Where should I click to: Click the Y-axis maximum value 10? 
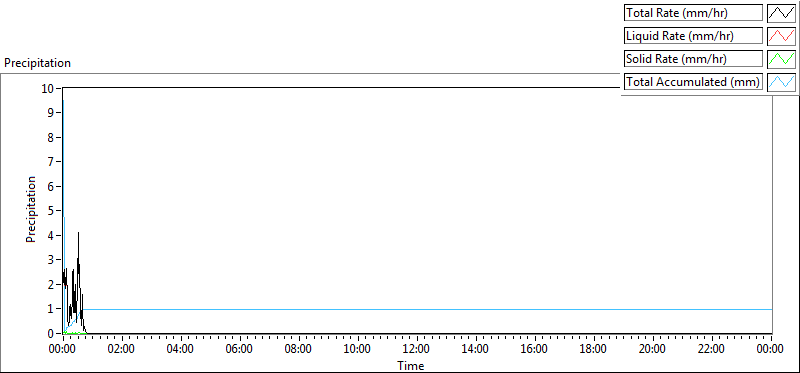pyautogui.click(x=48, y=88)
